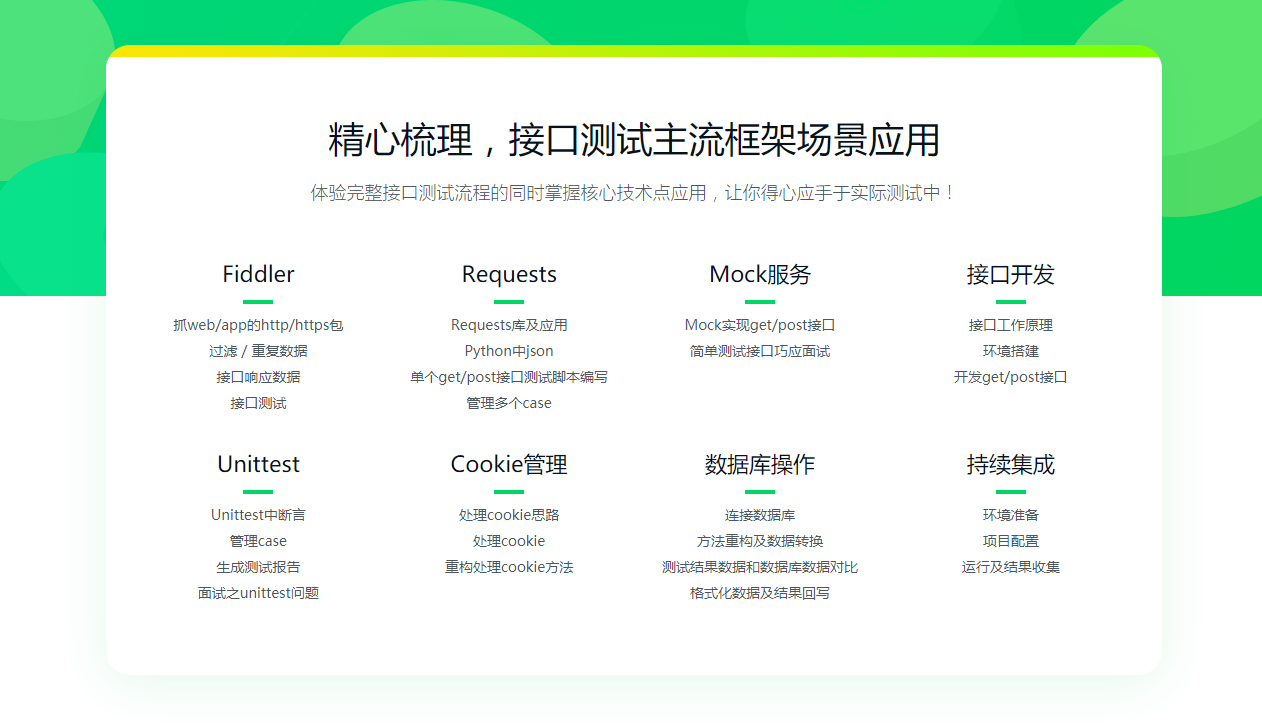Screen dimensions: 1262x727
Task: Click the 持续集成 section title
Action: coord(1011,464)
